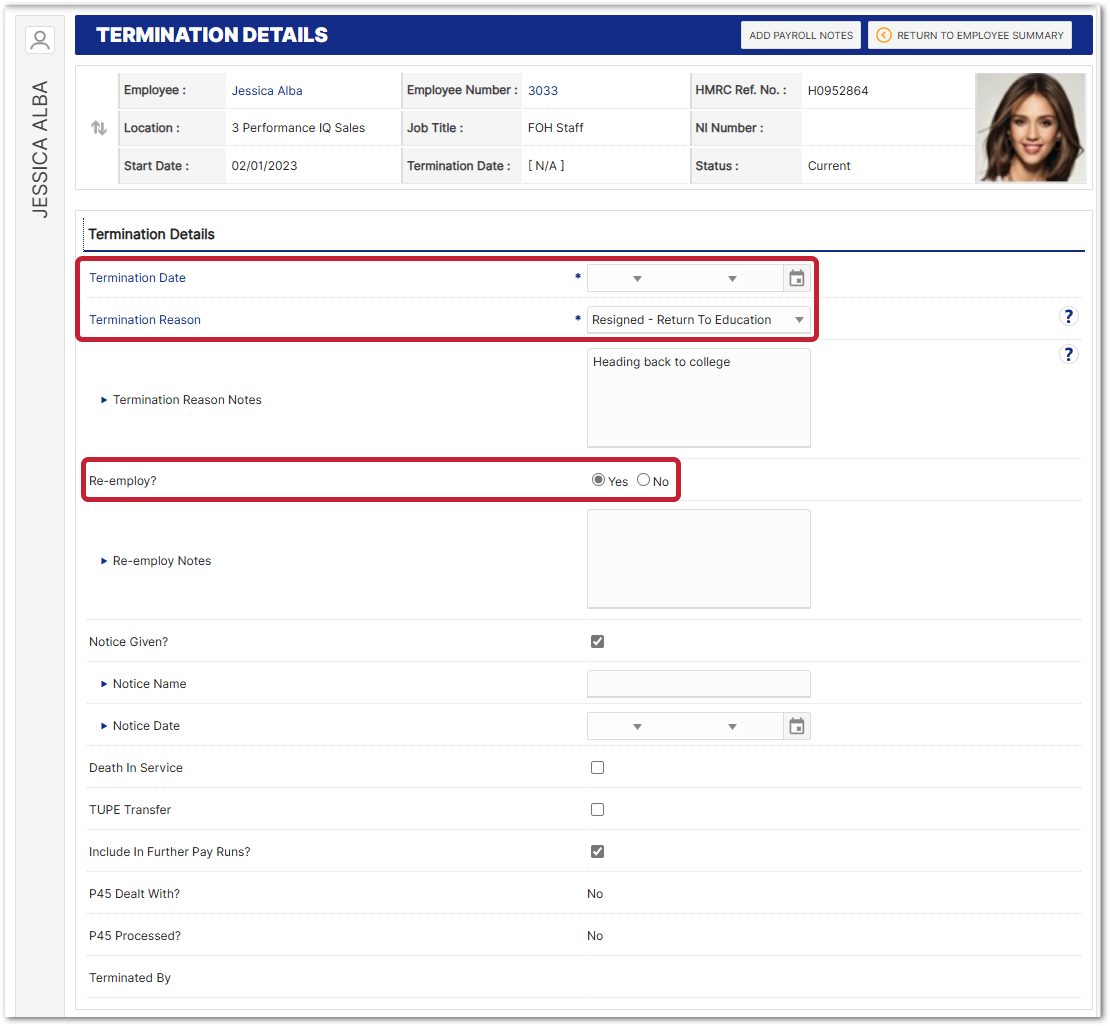Open the Termination Date calendar picker
This screenshot has width=1110, height=1026.
(797, 279)
